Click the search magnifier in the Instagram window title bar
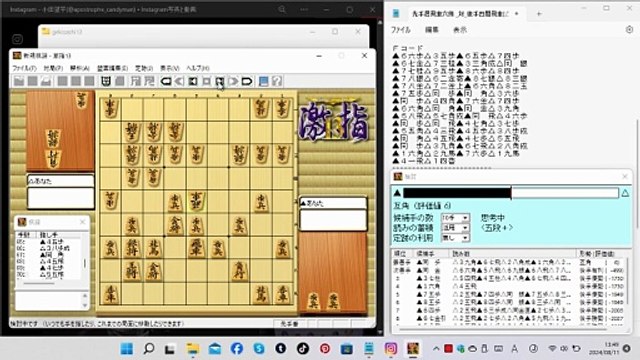 click(282, 9)
